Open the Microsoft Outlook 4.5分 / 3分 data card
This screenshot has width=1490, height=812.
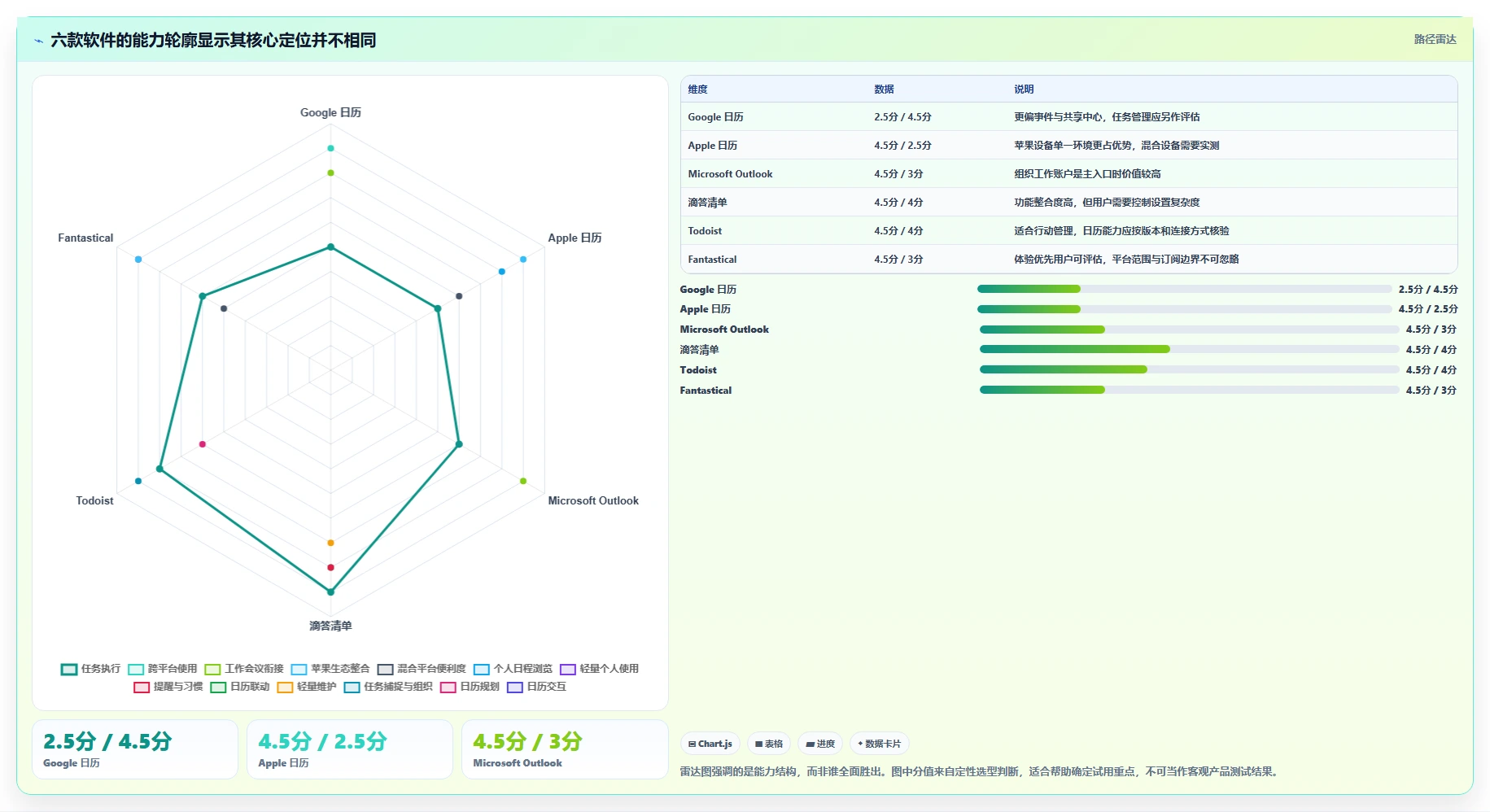pos(565,749)
